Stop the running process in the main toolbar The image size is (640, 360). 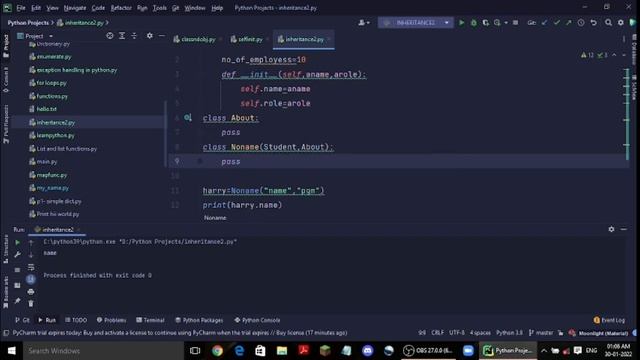pos(516,23)
